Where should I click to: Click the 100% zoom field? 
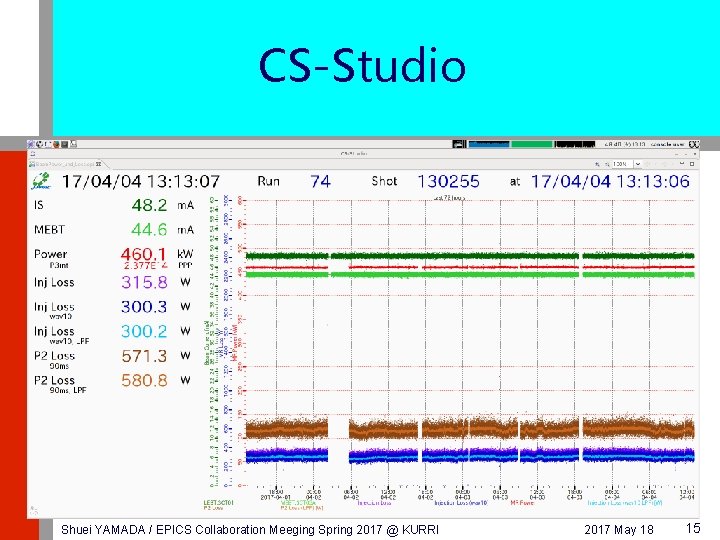623,164
